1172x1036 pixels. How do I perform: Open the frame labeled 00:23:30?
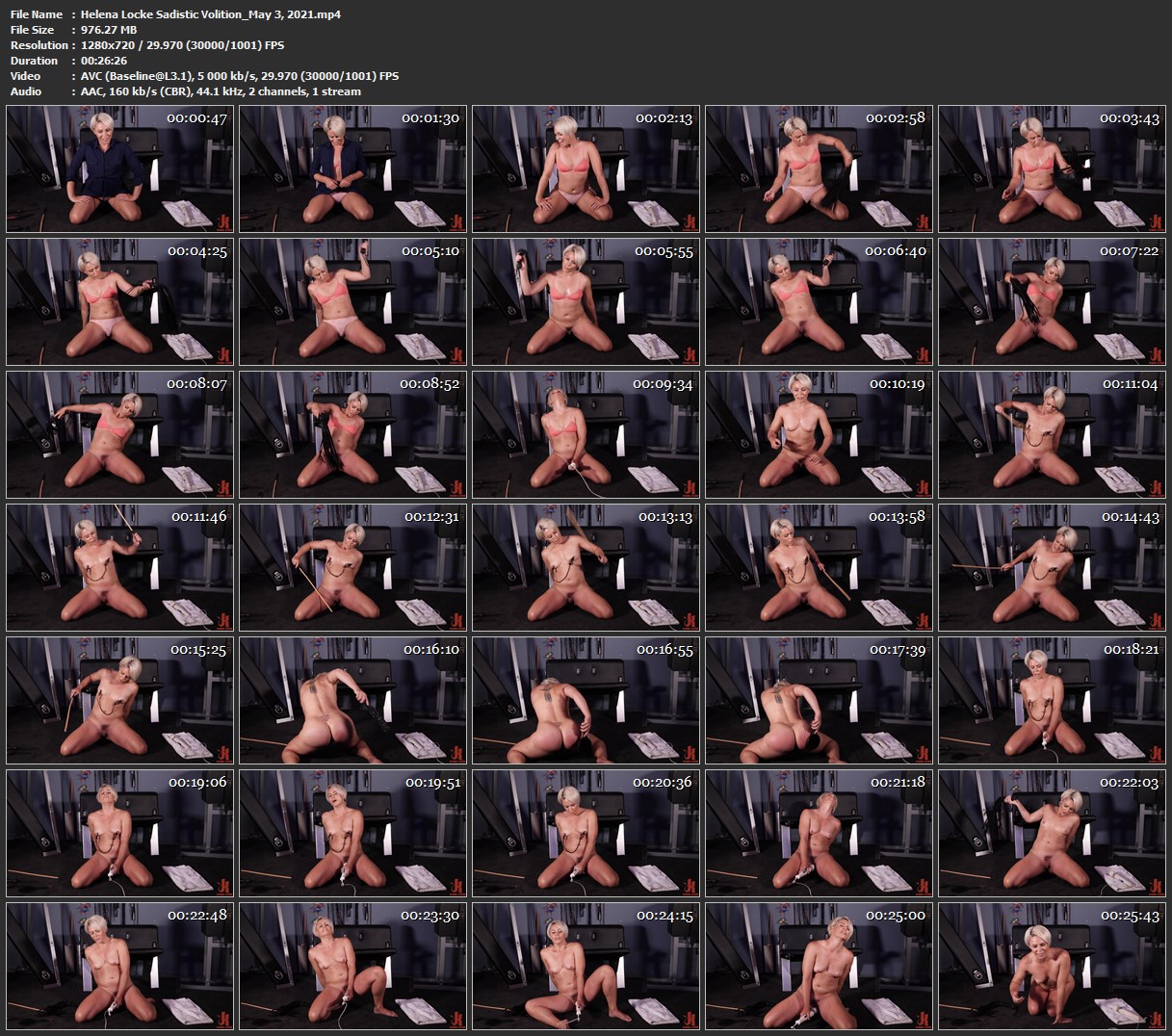pyautogui.click(x=353, y=966)
